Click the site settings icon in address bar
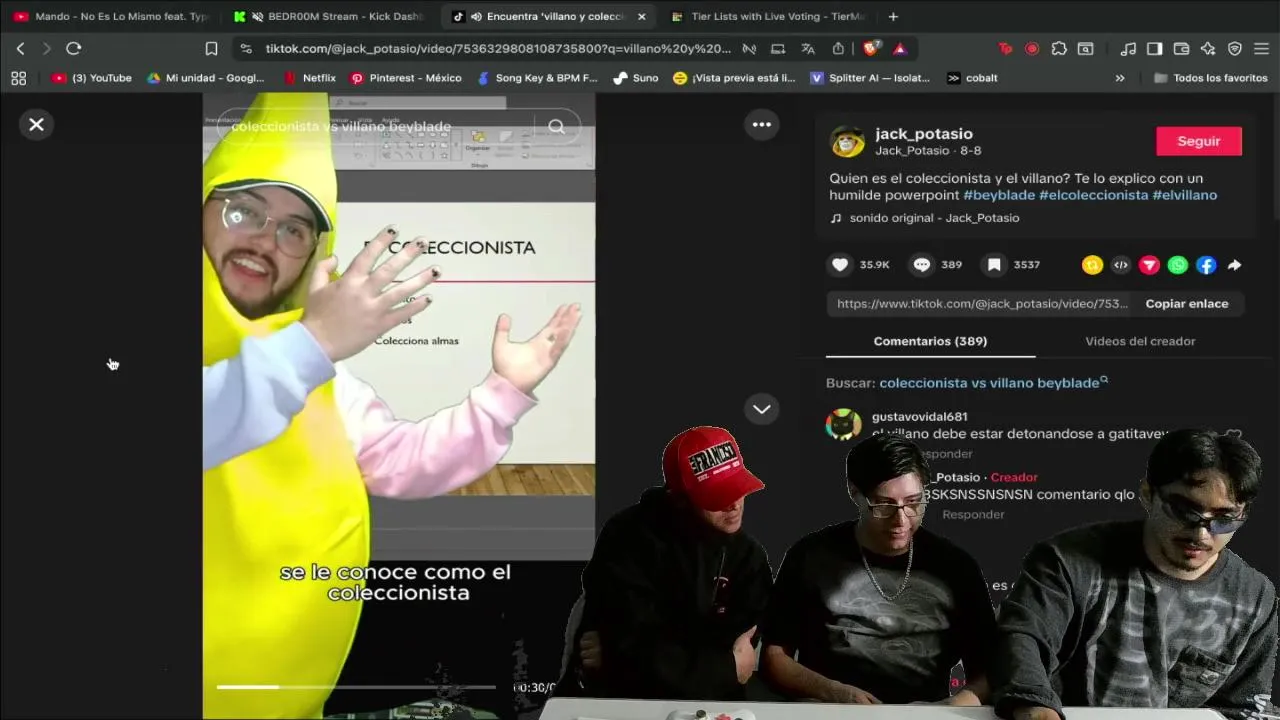The width and height of the screenshot is (1280, 720). 246,48
